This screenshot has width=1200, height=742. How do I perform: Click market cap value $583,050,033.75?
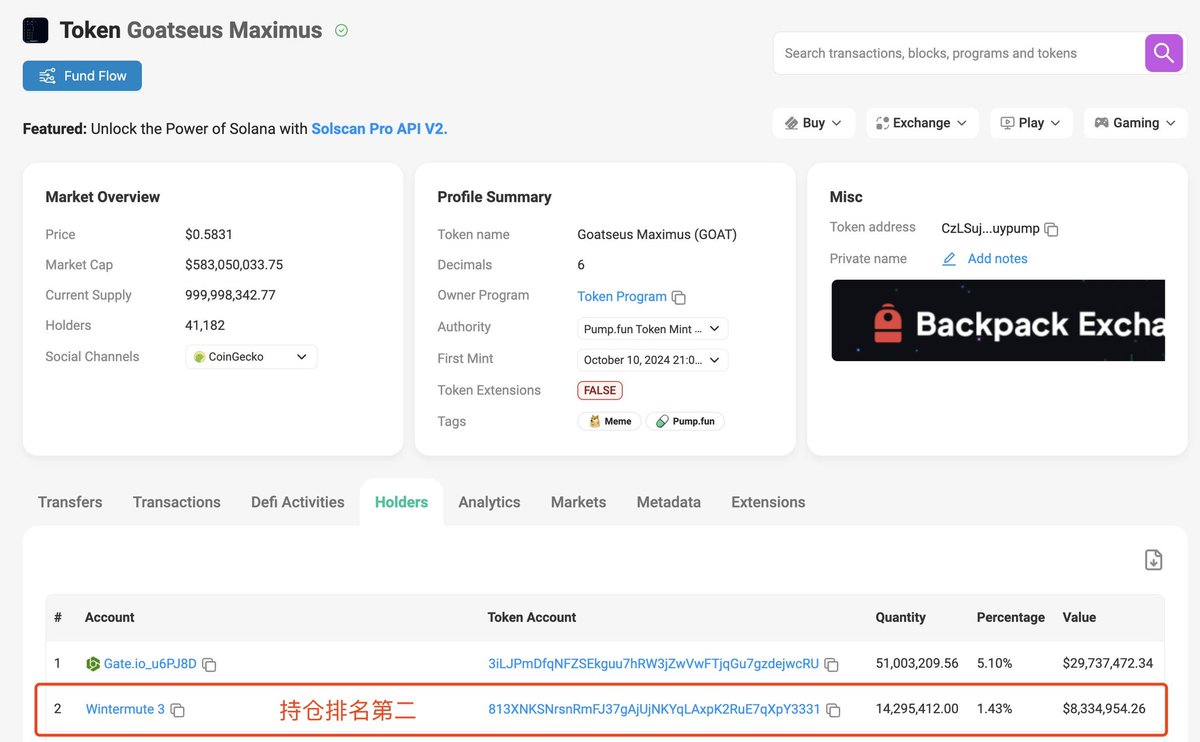[x=234, y=265]
